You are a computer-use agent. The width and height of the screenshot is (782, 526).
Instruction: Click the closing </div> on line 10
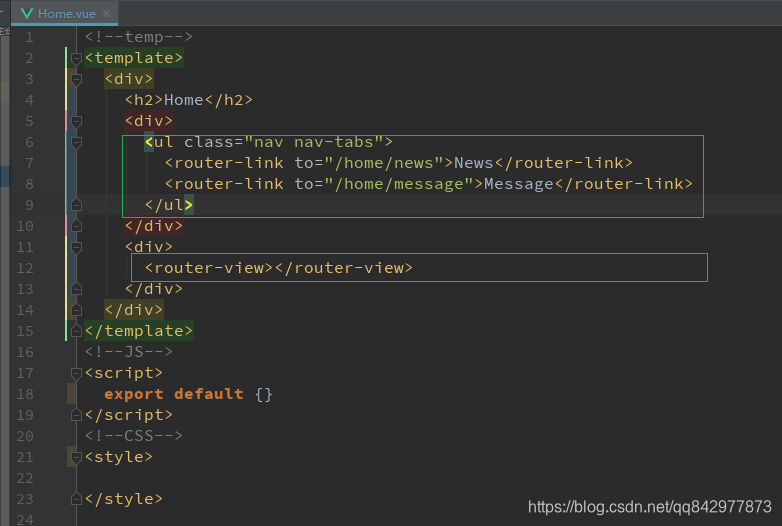(154, 226)
